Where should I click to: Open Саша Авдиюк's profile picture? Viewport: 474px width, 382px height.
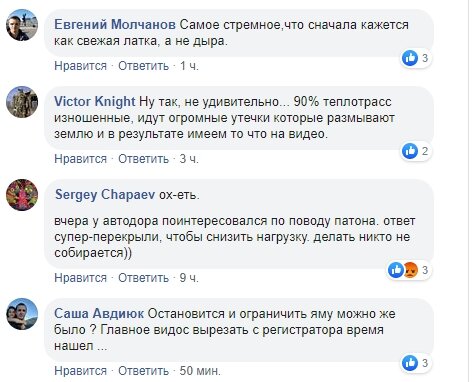point(22,314)
